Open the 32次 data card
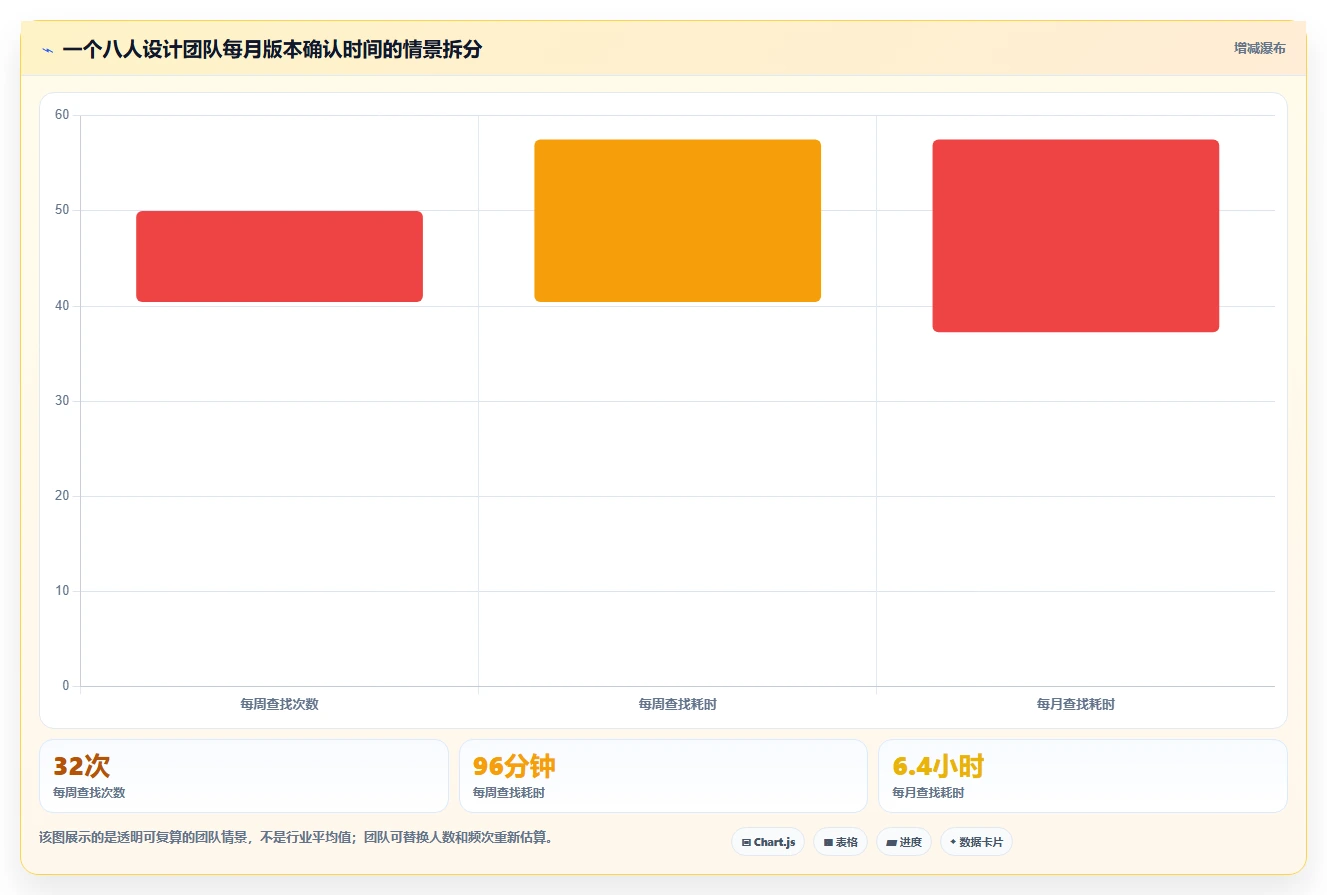This screenshot has width=1327, height=895. click(243, 776)
